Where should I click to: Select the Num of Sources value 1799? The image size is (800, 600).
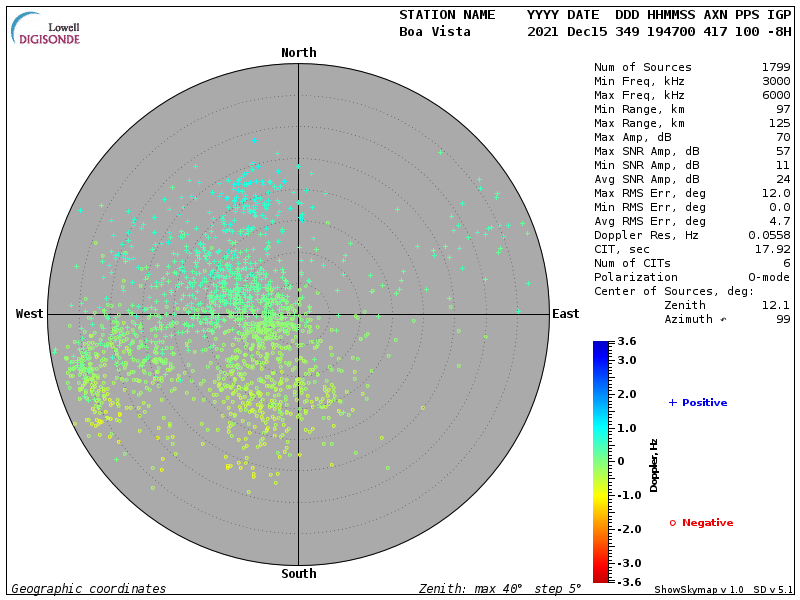pyautogui.click(x=776, y=67)
